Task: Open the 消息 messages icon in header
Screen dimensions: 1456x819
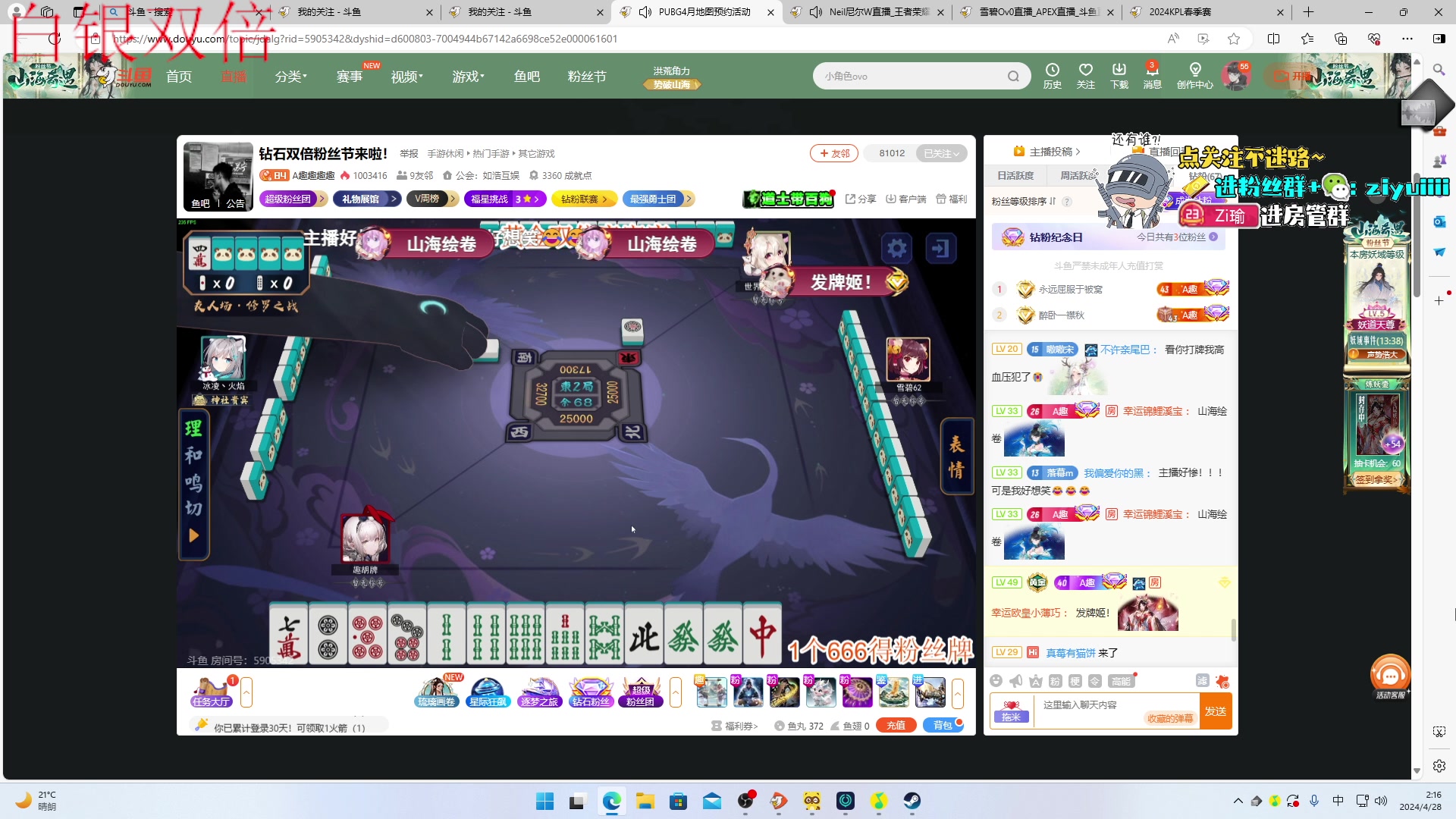Action: [x=1152, y=76]
